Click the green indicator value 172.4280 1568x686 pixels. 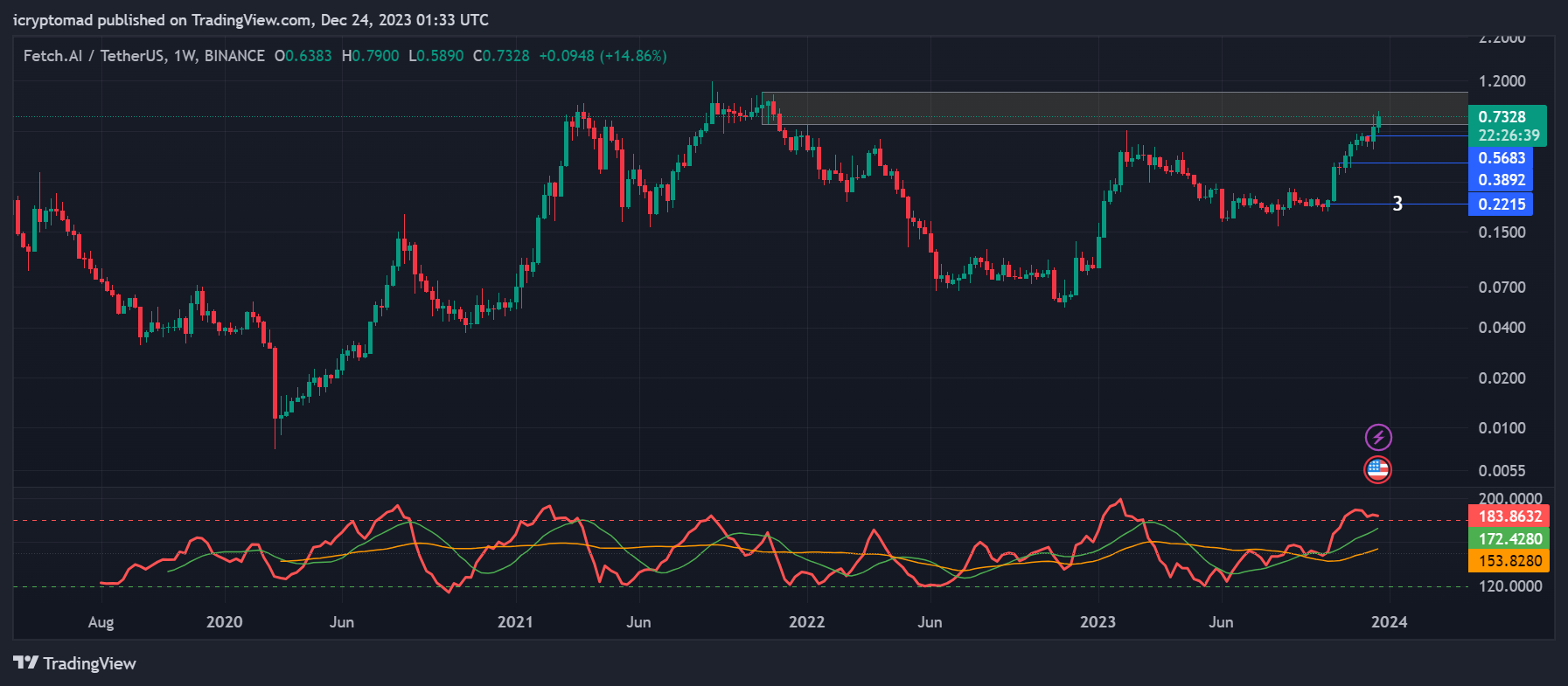tap(1509, 539)
